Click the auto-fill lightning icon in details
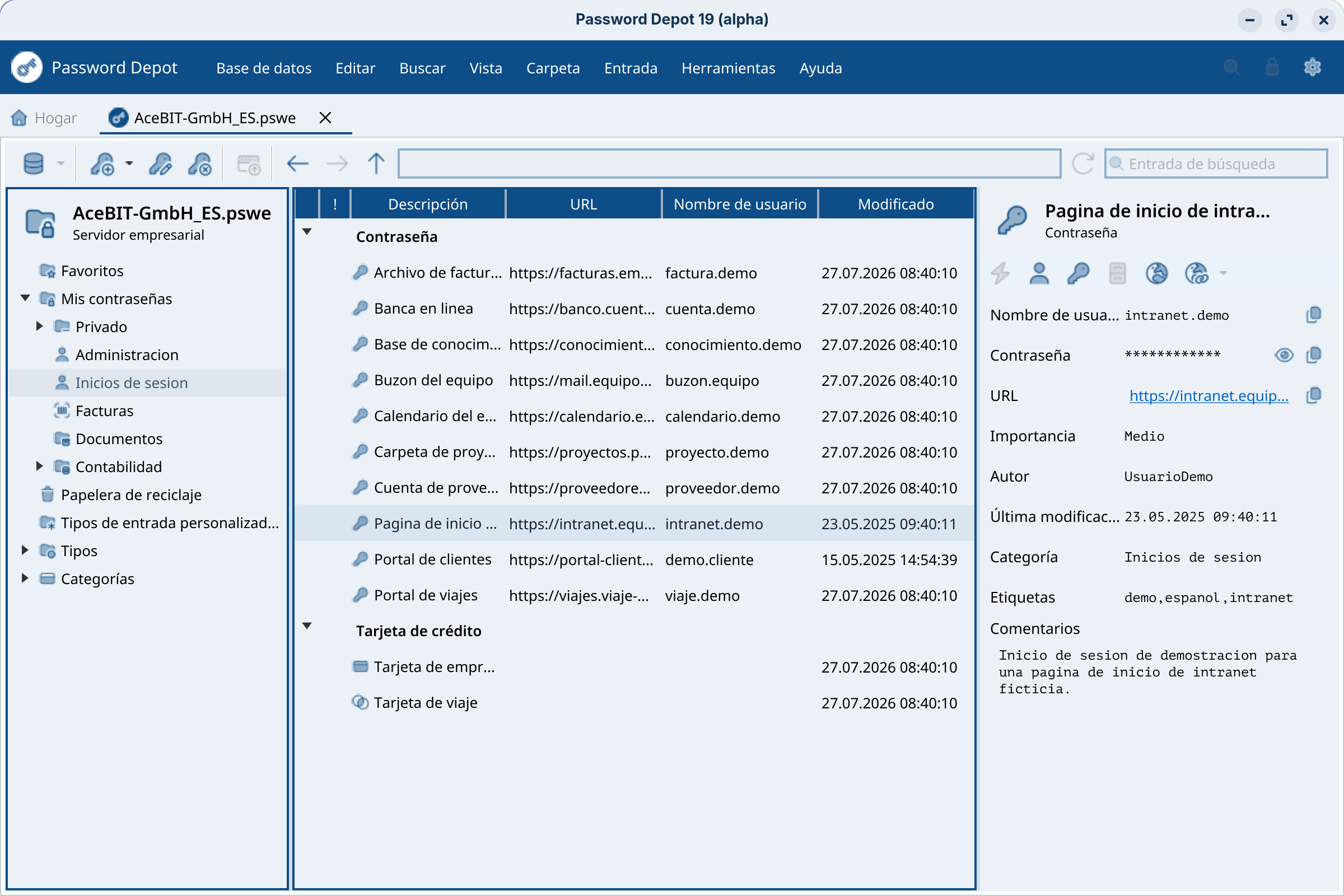 [x=1000, y=273]
